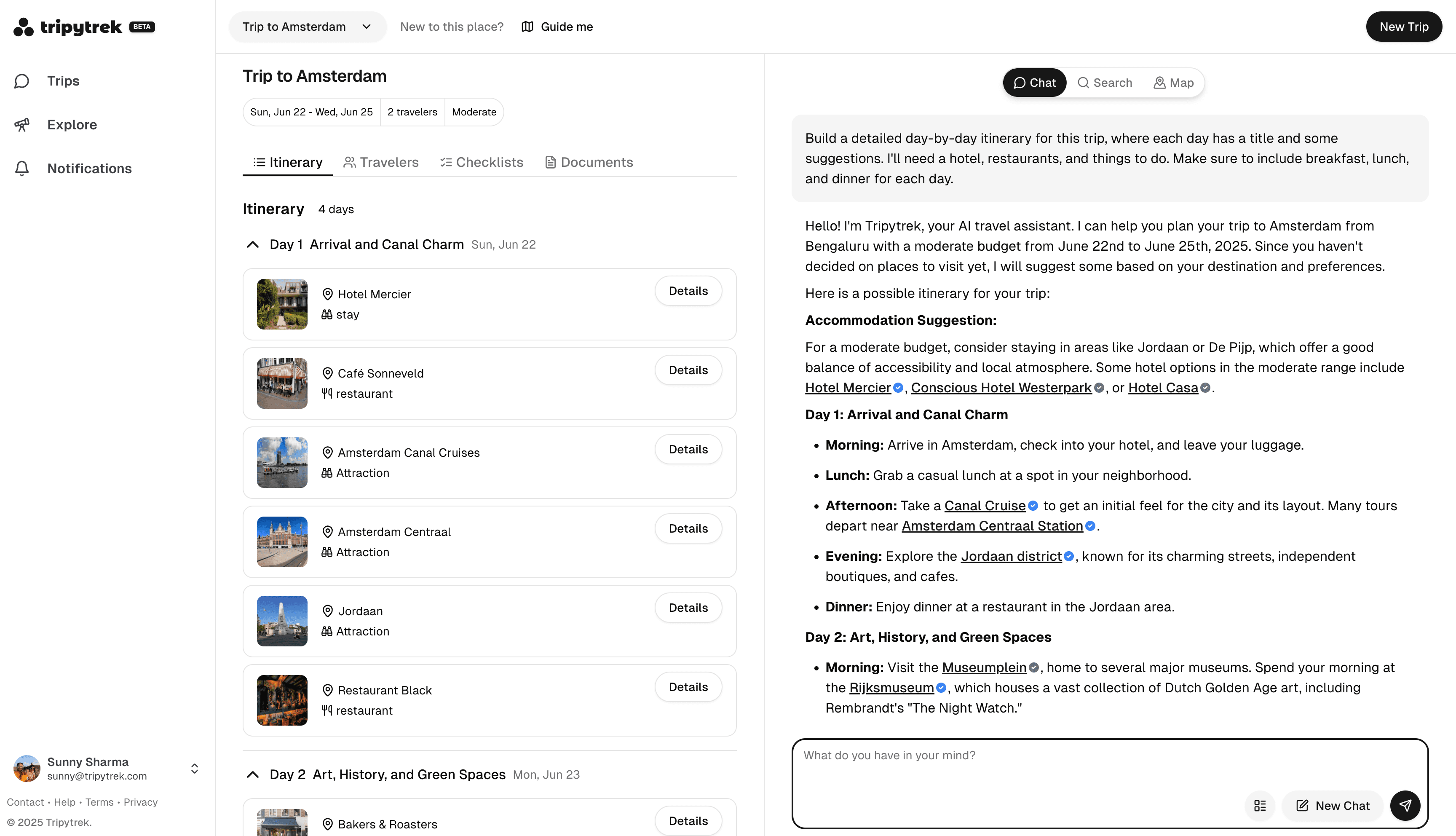Image resolution: width=1456 pixels, height=836 pixels.
Task: Switch to Map view toggle
Action: pyautogui.click(x=1173, y=83)
